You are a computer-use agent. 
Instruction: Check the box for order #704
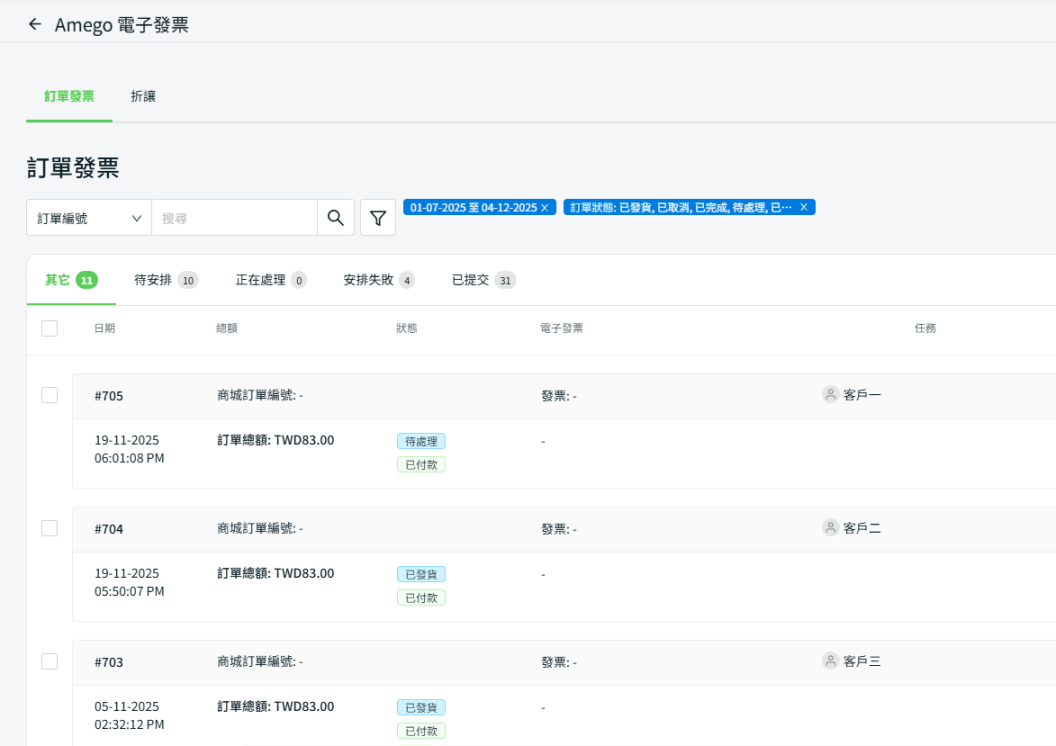pyautogui.click(x=49, y=528)
